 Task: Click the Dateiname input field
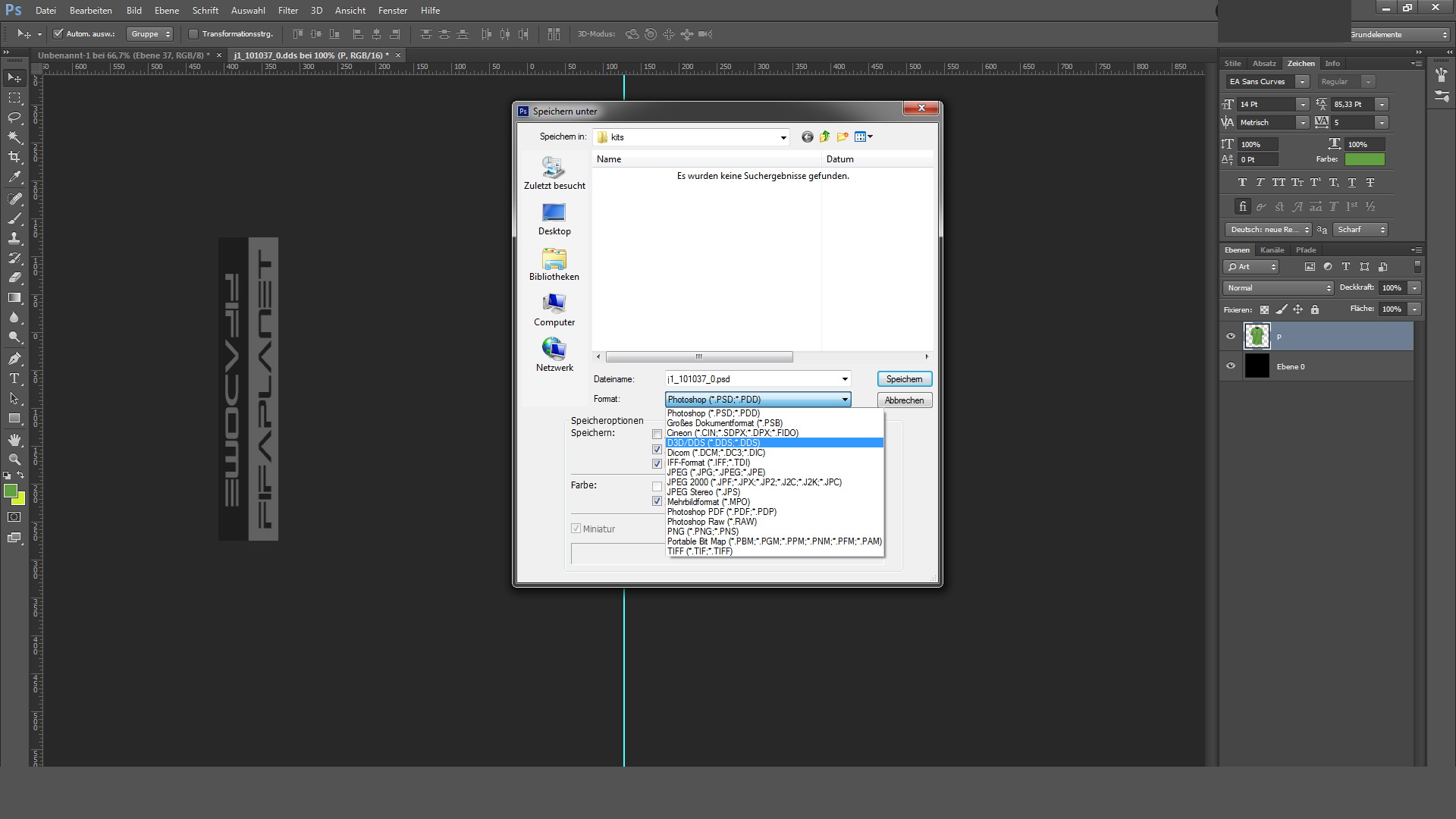(x=752, y=379)
